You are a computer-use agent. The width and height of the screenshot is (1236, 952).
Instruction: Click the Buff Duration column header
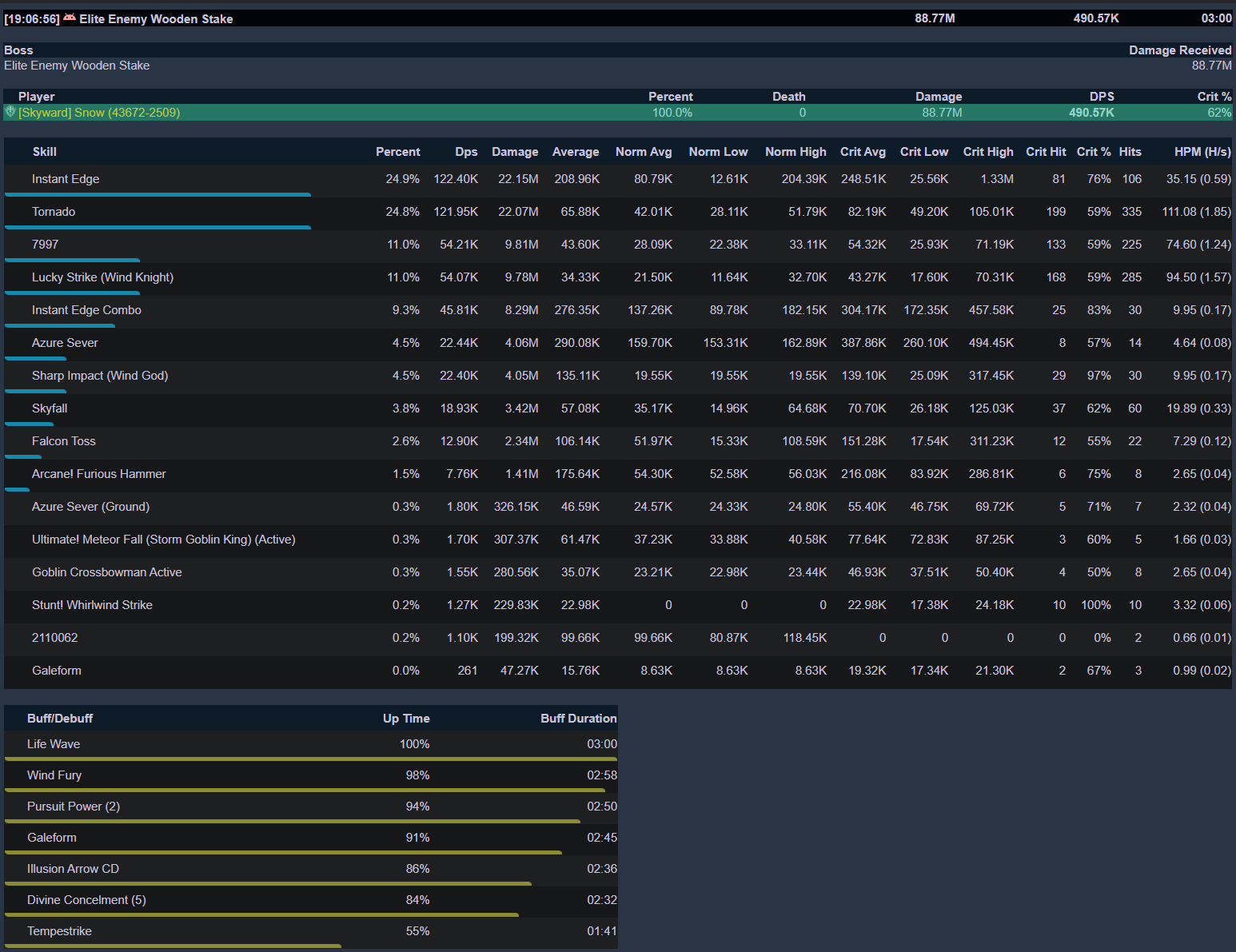tap(578, 719)
